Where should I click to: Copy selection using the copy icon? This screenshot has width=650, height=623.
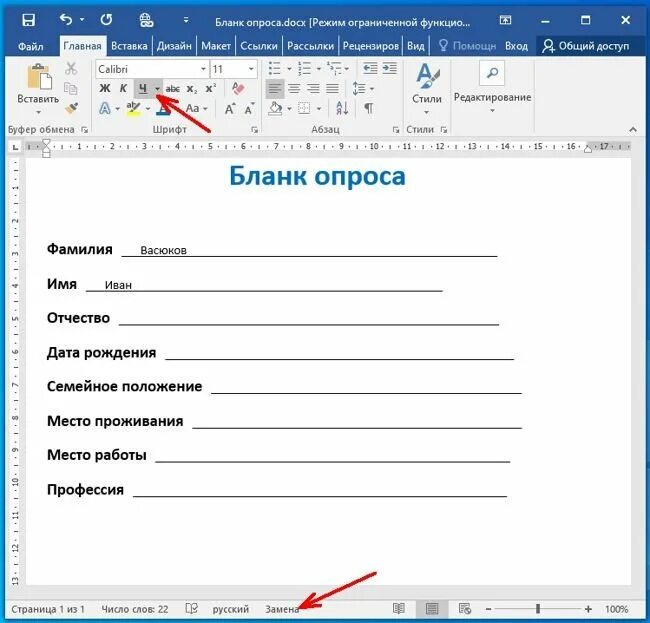70,88
